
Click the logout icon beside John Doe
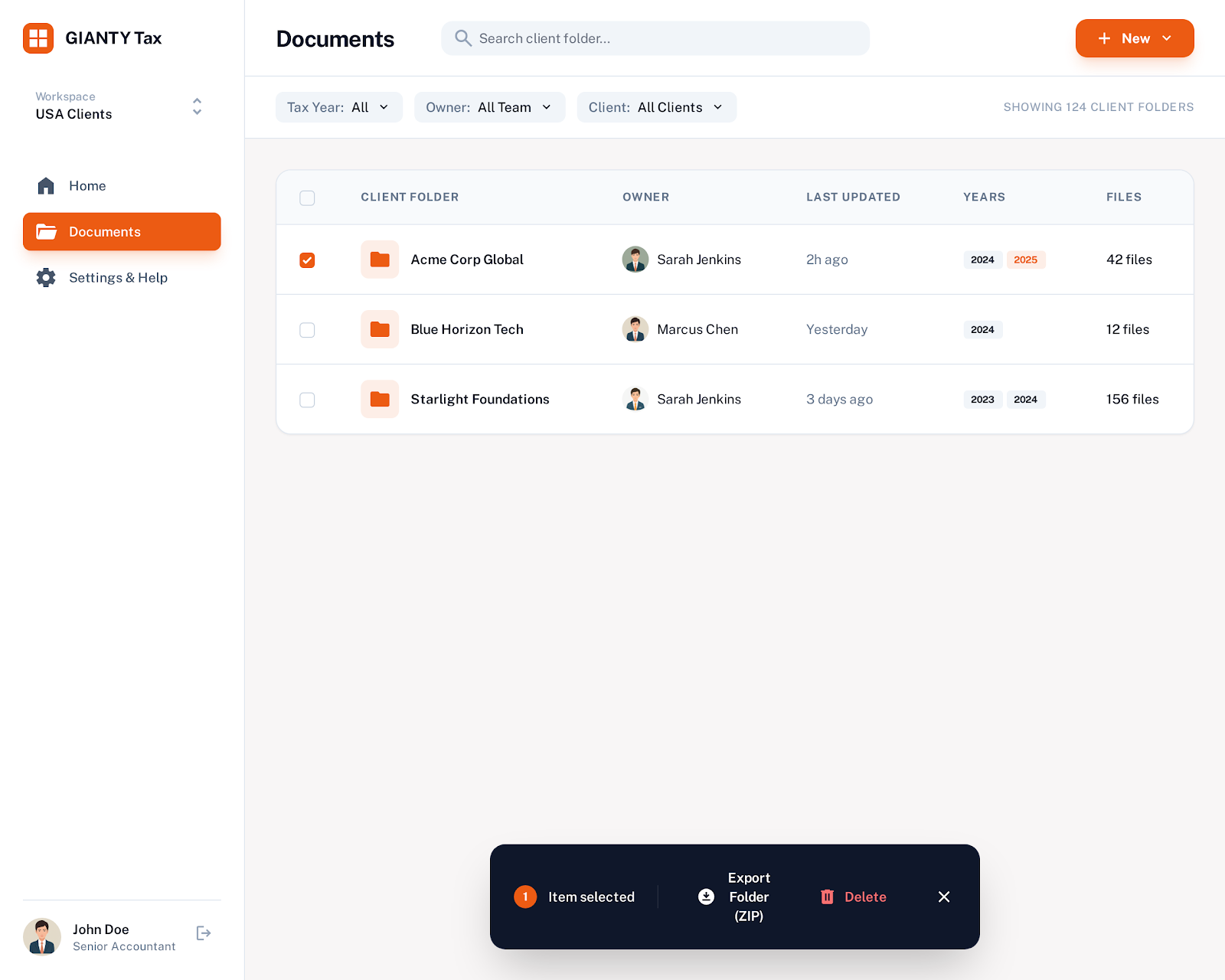point(204,933)
